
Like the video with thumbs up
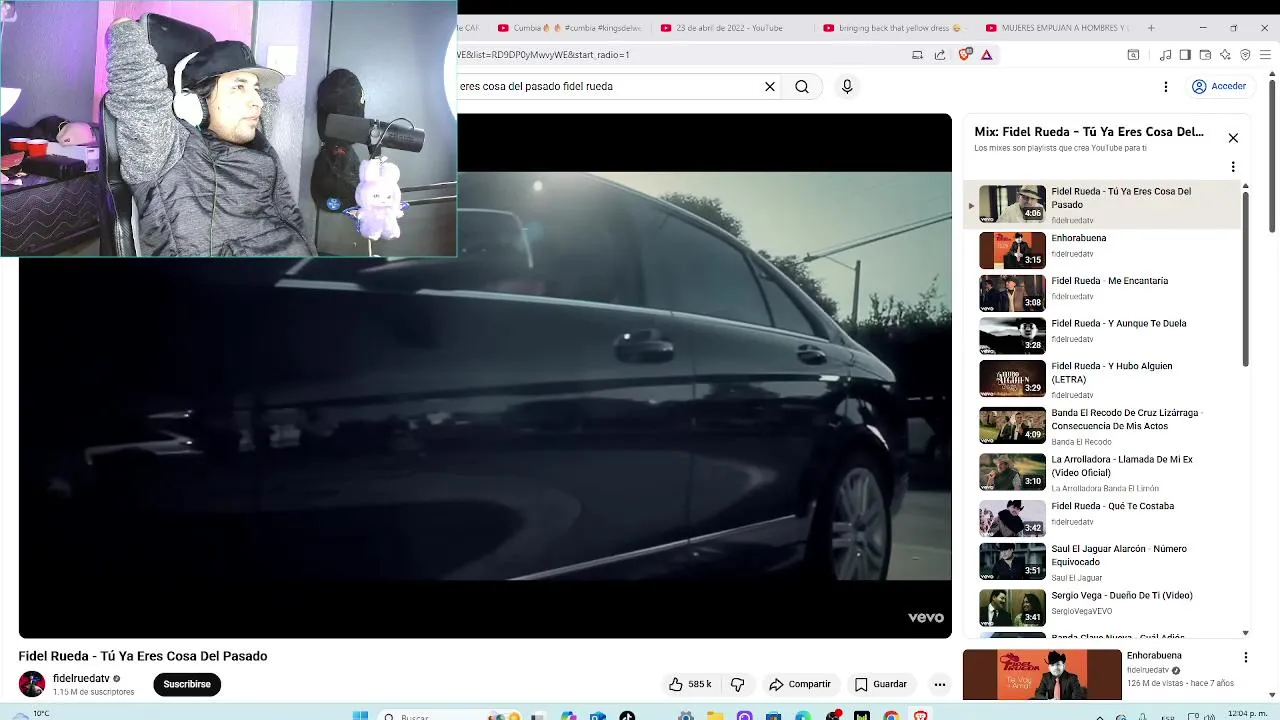pyautogui.click(x=690, y=684)
